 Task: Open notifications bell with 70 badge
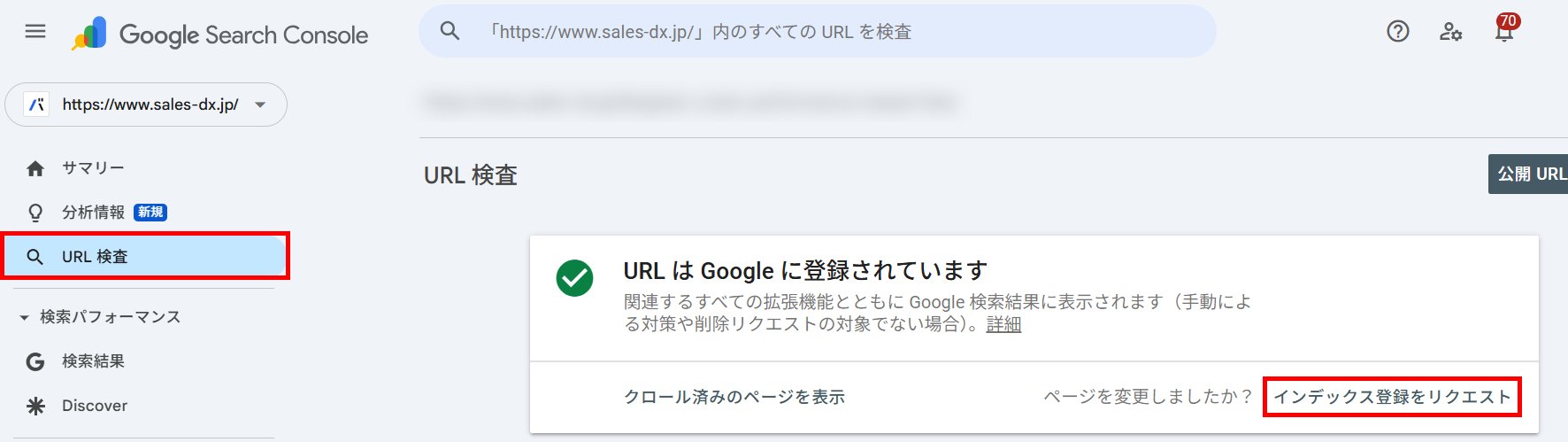point(1504,30)
